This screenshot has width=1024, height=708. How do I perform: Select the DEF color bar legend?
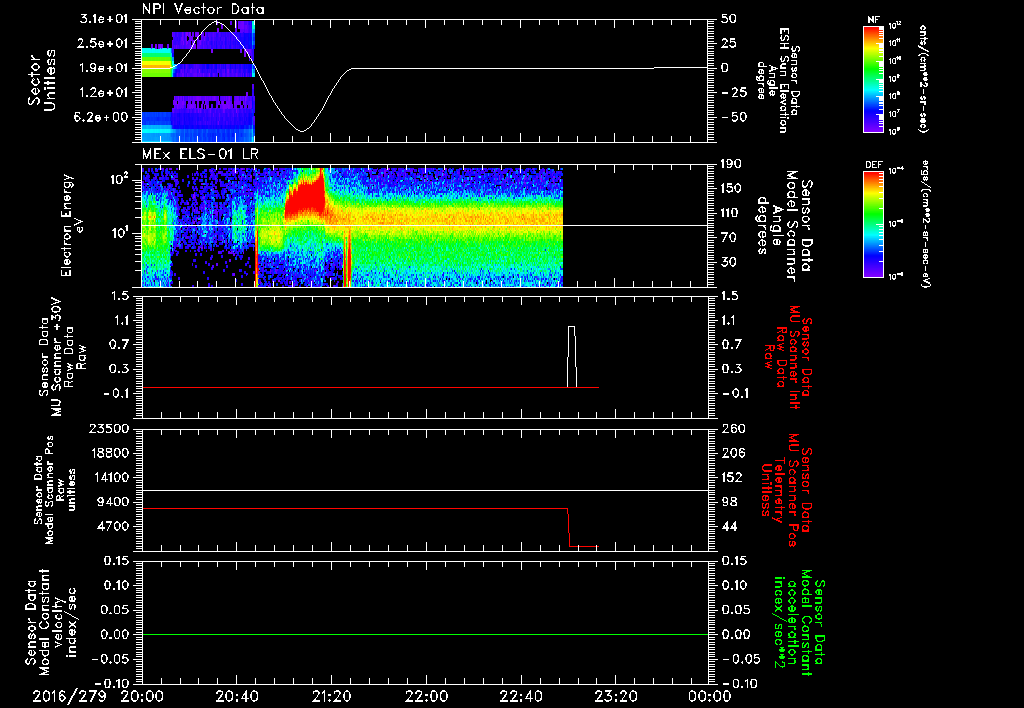pos(874,224)
